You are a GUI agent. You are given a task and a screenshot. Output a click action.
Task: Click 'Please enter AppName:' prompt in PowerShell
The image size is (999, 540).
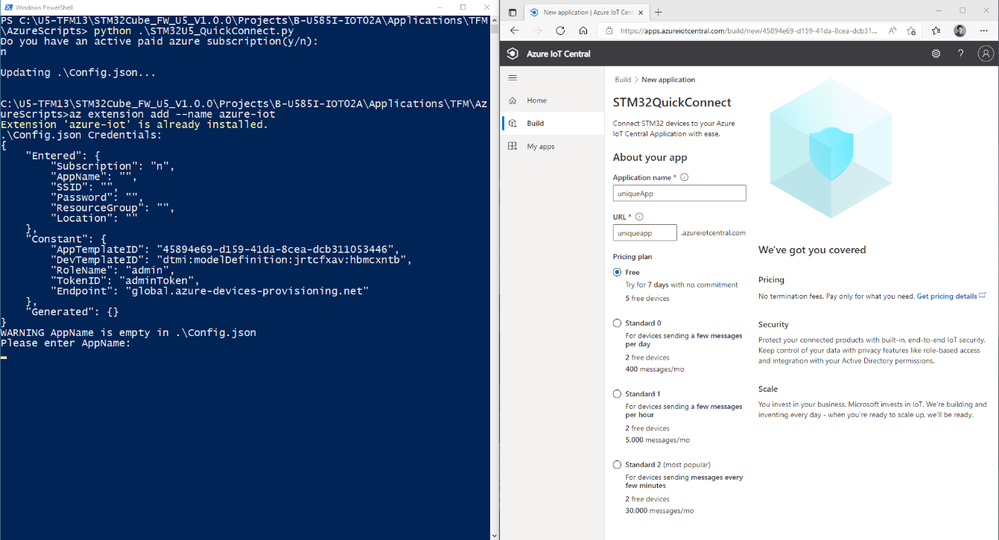pyautogui.click(x=65, y=343)
